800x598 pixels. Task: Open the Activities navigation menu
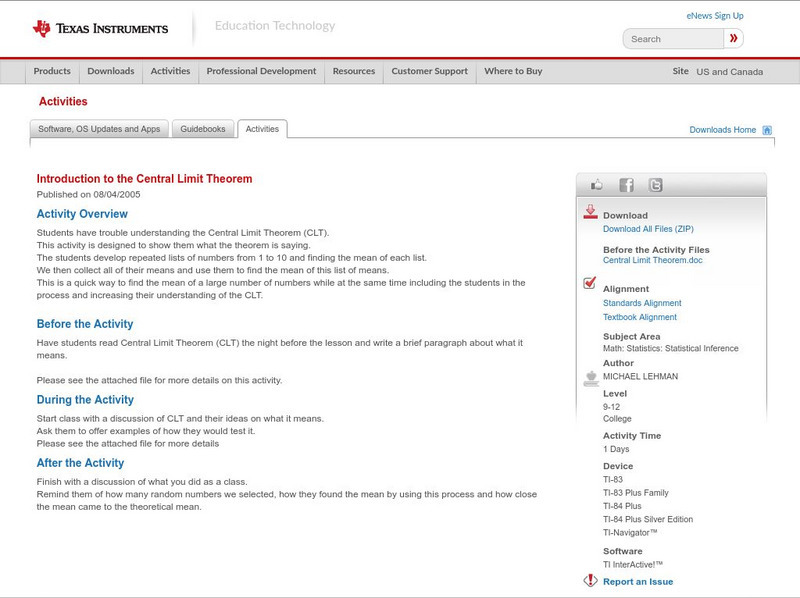pos(170,71)
